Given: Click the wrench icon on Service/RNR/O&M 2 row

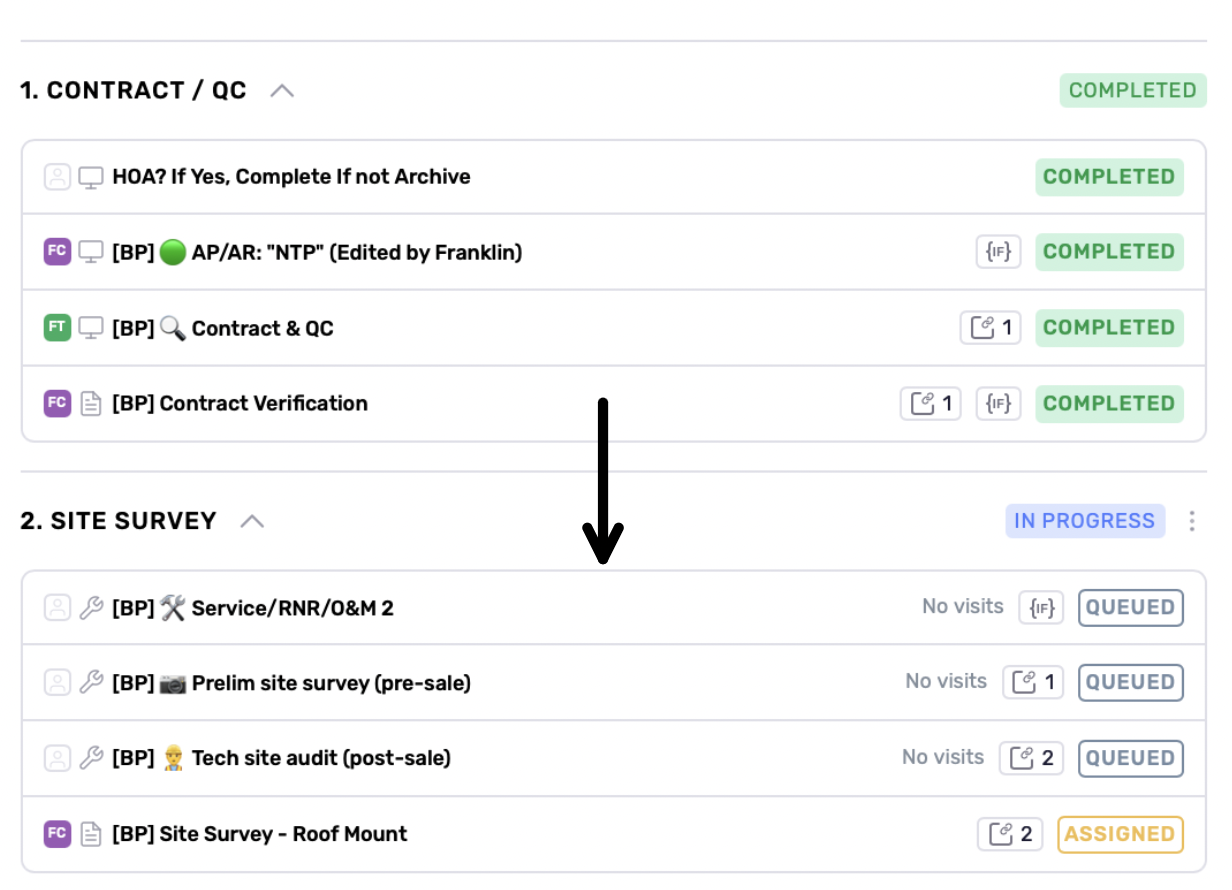Looking at the screenshot, I should pos(91,608).
